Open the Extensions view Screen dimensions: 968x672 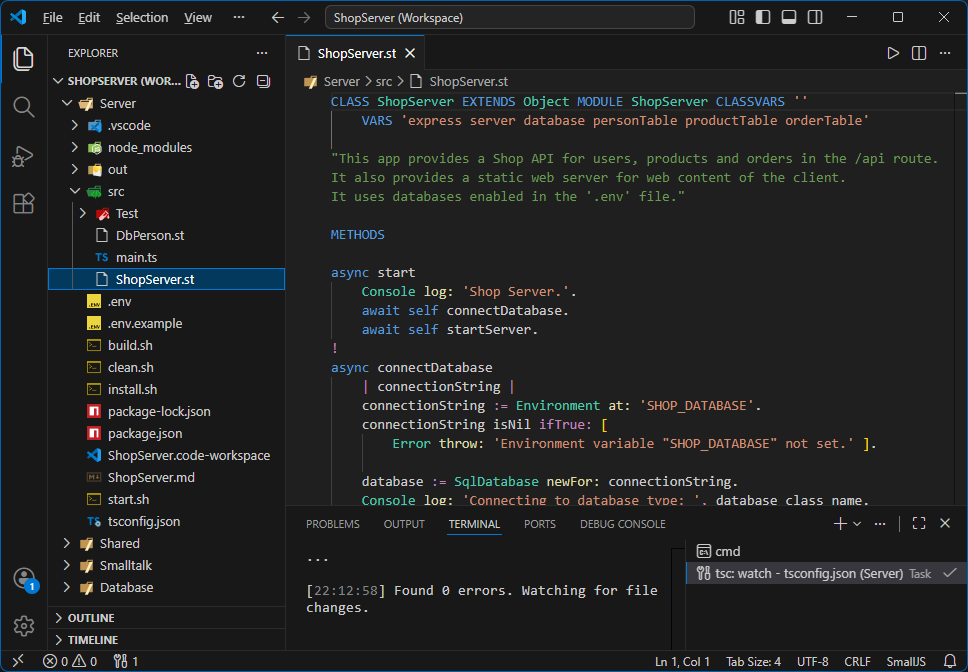[23, 203]
